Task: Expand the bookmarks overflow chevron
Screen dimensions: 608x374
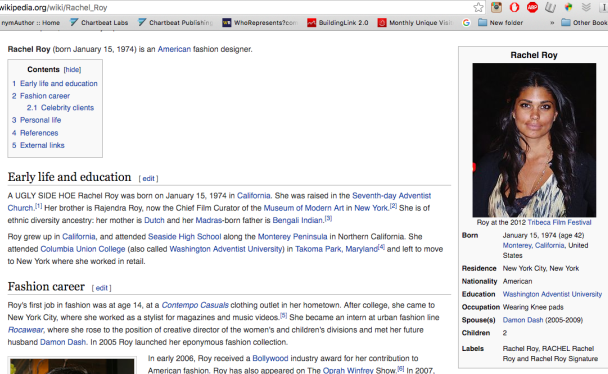Action: 552,23
